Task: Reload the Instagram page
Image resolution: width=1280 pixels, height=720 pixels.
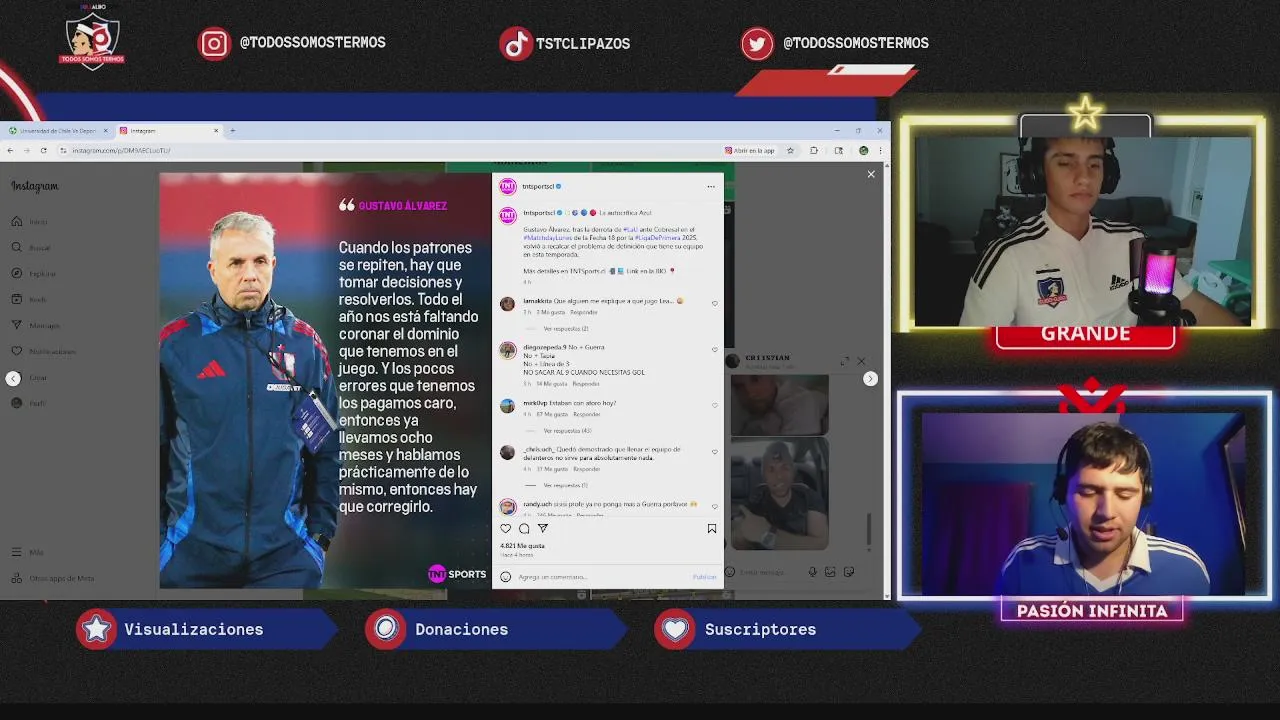Action: coord(43,150)
